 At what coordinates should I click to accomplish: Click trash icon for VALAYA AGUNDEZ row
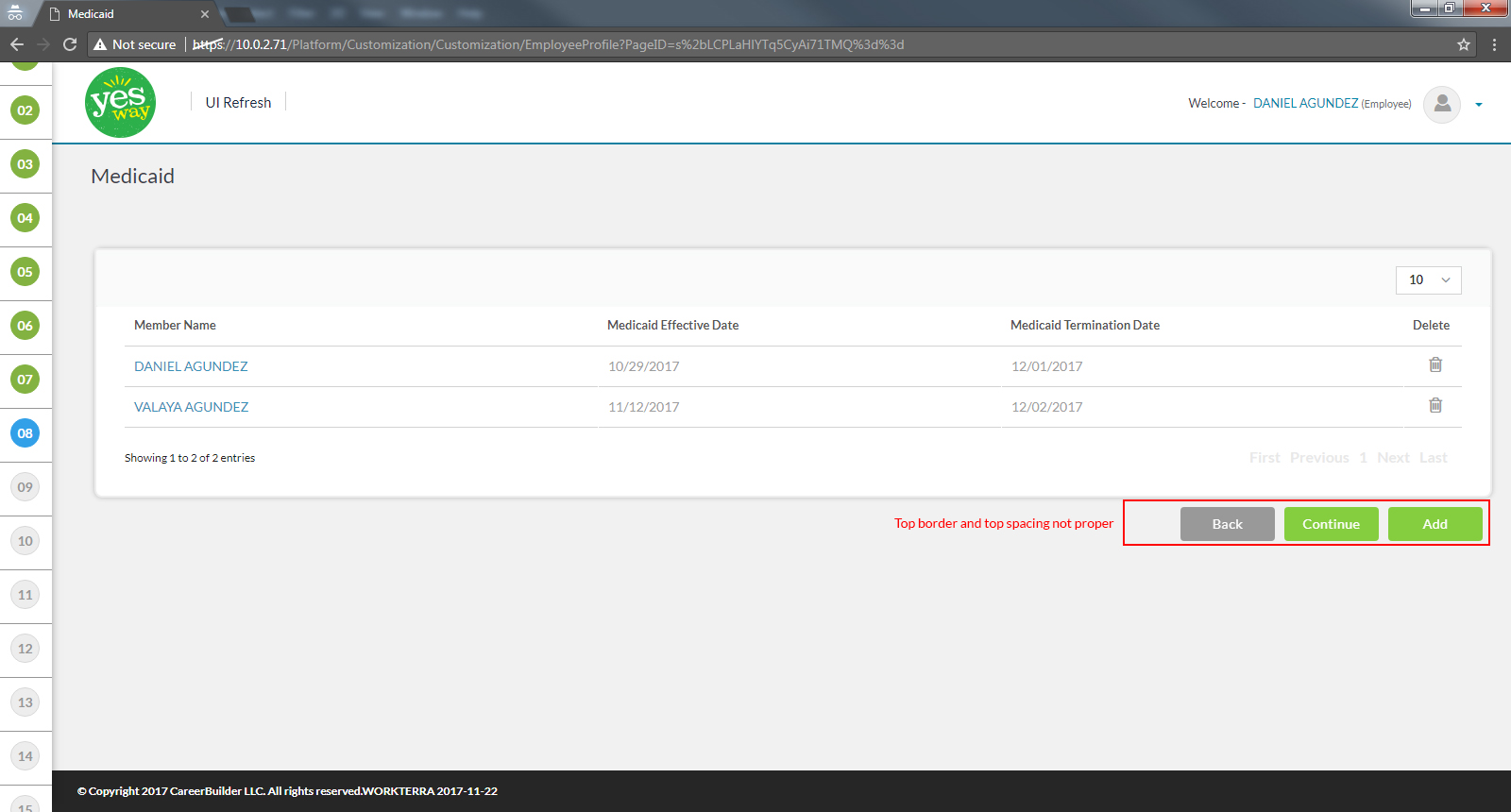coord(1435,405)
